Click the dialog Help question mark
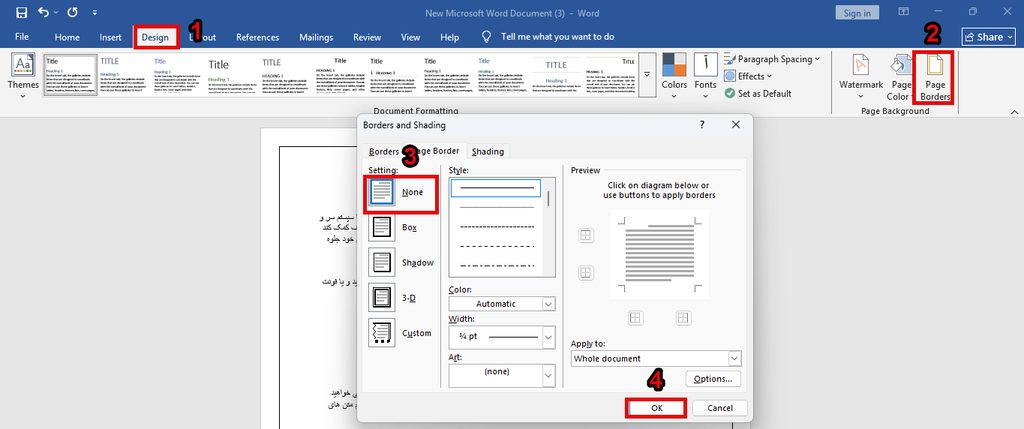The image size is (1024, 429). point(702,125)
